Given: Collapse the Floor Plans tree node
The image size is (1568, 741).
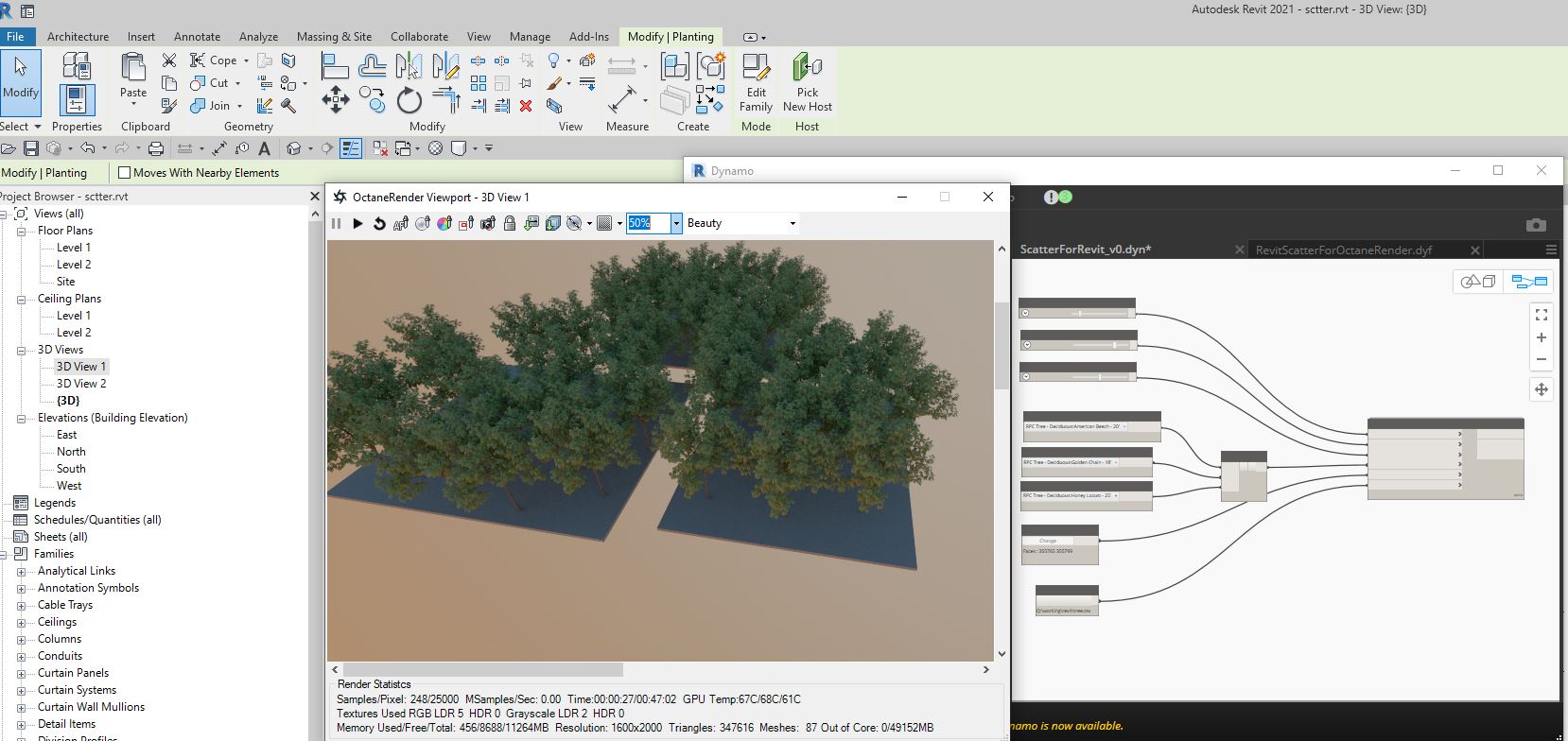Looking at the screenshot, I should (21, 231).
